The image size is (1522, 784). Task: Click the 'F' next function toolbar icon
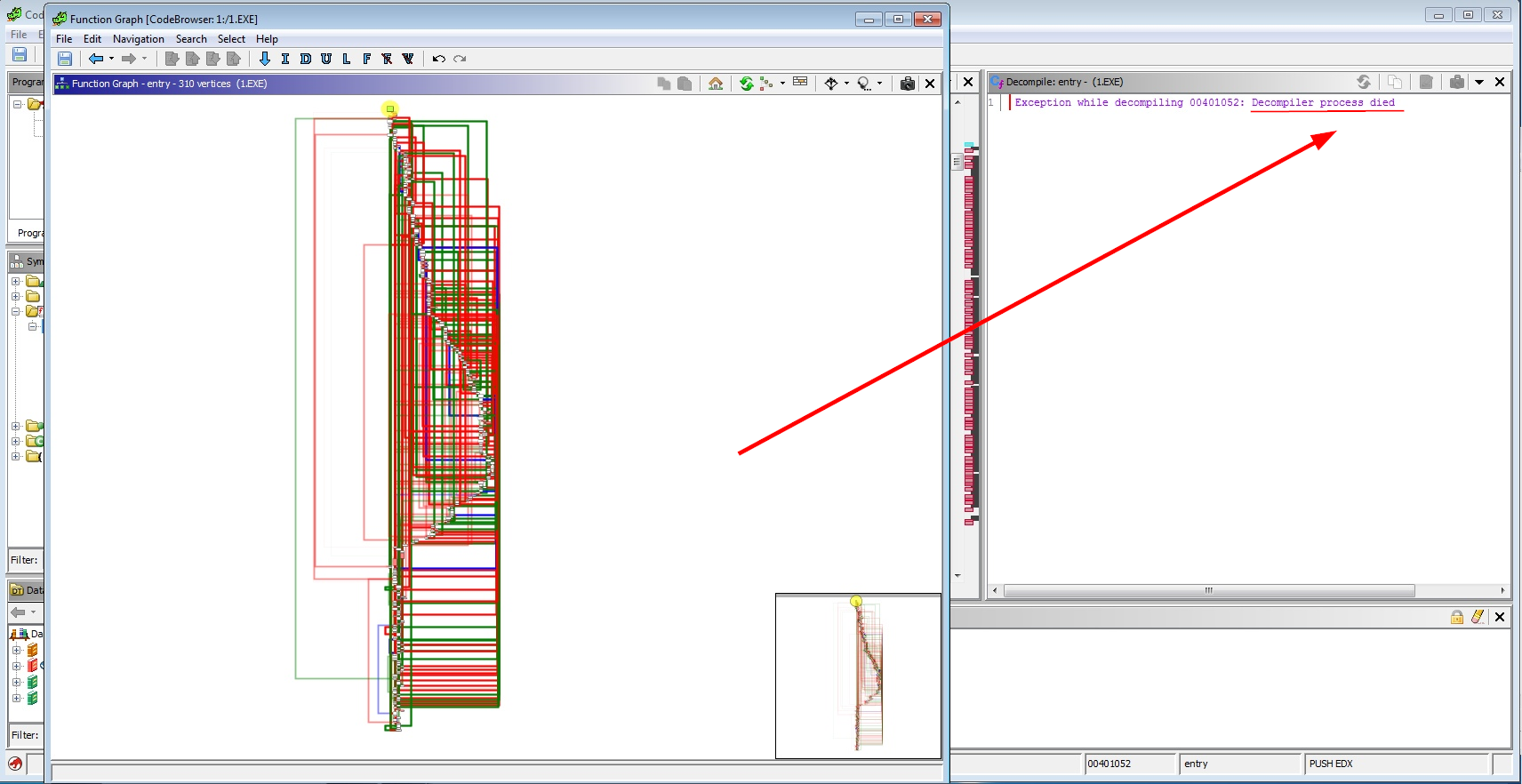366,59
